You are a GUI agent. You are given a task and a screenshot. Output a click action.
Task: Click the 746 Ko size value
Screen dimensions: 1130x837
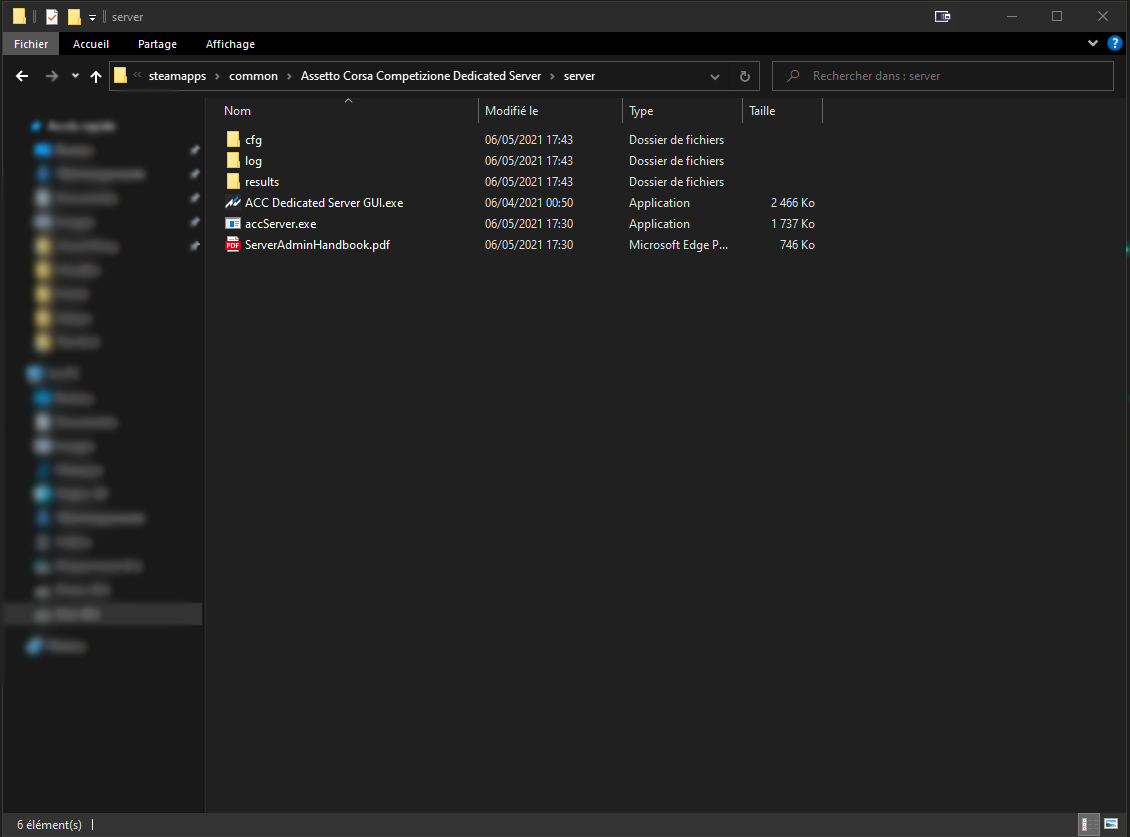[797, 244]
